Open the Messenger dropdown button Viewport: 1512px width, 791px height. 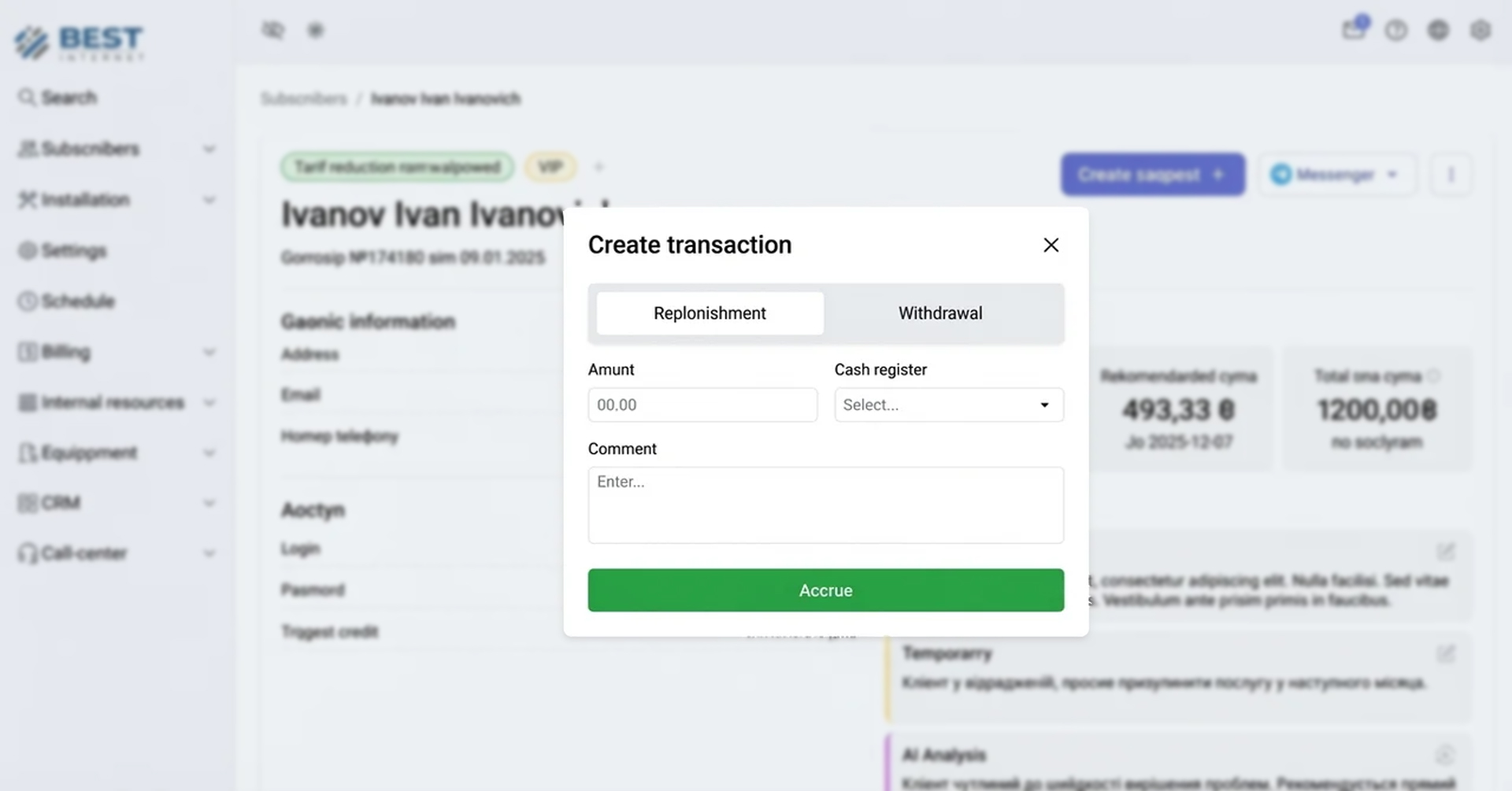point(1336,175)
